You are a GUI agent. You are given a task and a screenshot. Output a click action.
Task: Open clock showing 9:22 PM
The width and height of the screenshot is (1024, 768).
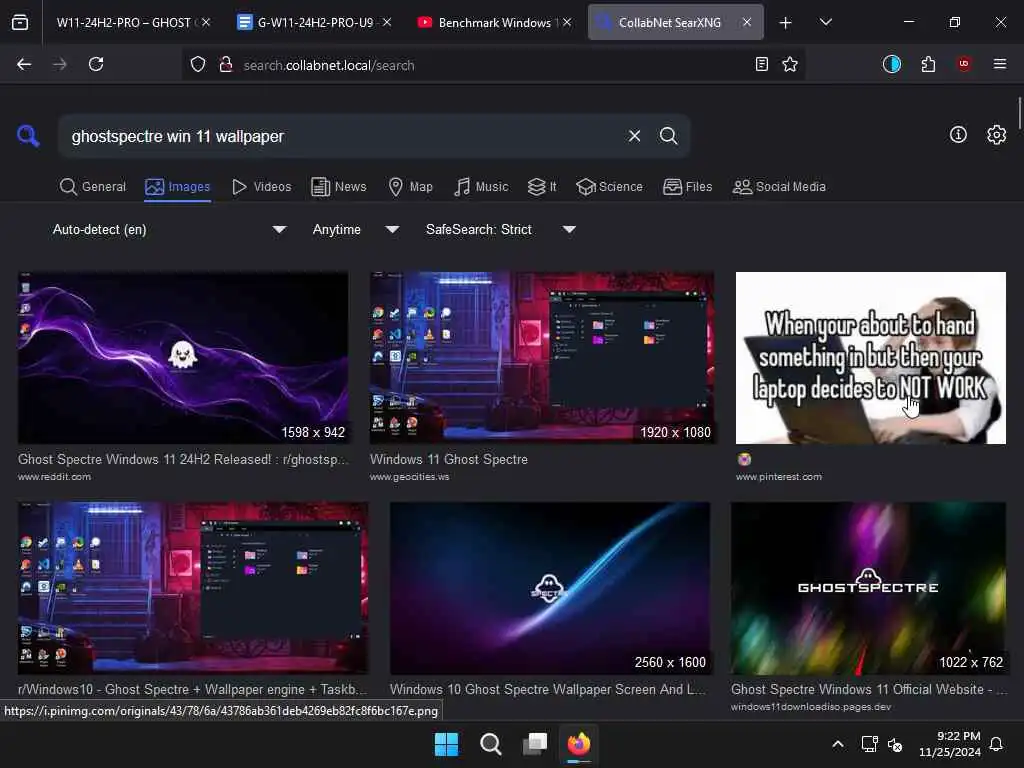(x=950, y=744)
